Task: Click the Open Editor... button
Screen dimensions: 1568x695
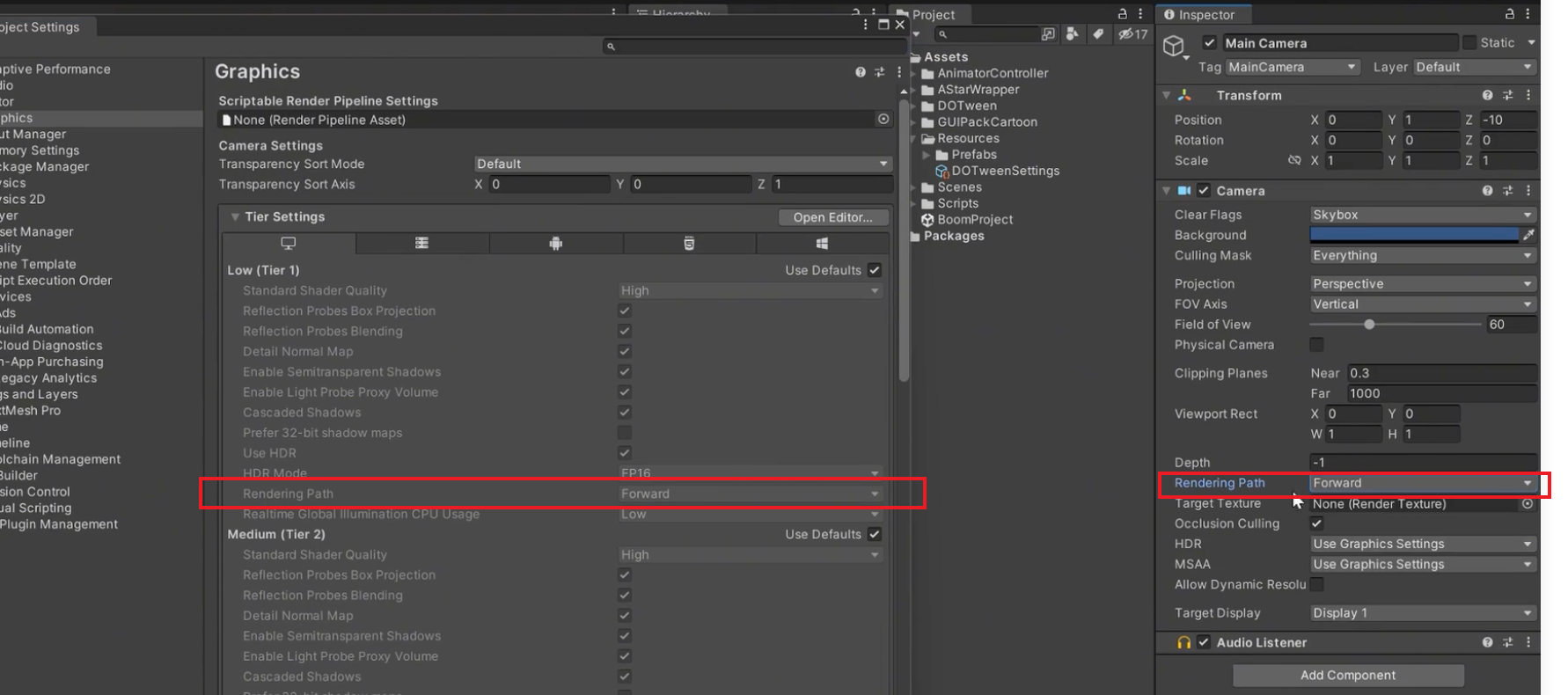Action: click(832, 217)
